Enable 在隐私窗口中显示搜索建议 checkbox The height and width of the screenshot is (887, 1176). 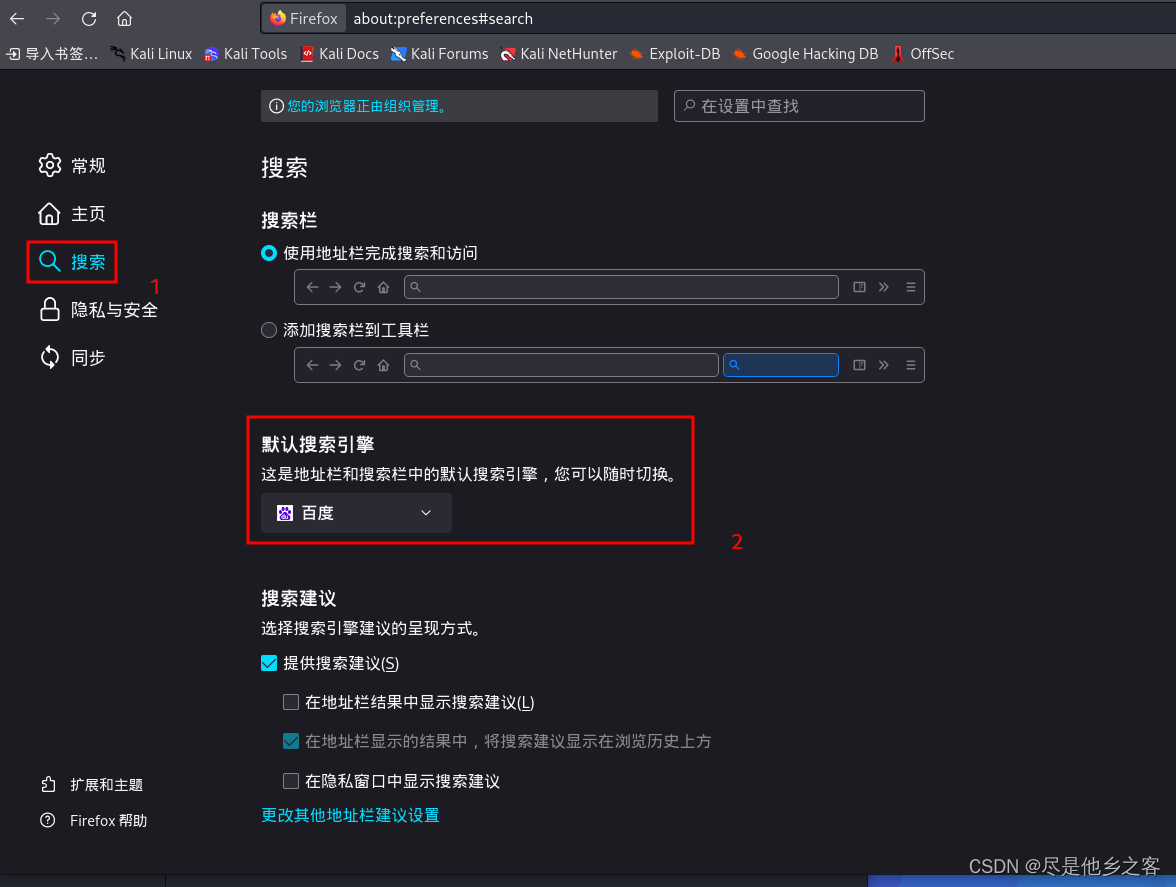[x=290, y=781]
